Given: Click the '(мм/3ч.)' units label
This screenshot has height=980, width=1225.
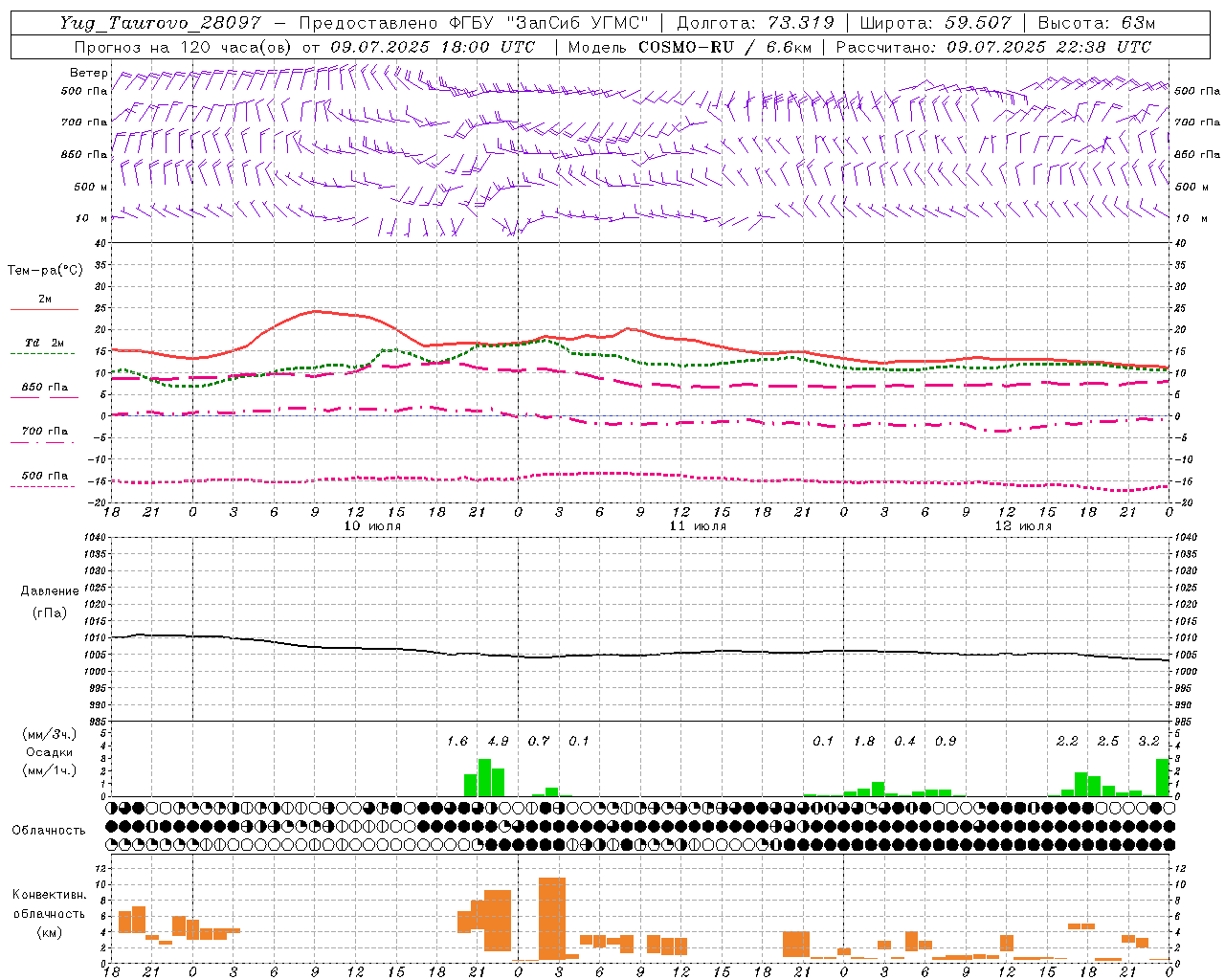Looking at the screenshot, I should pyautogui.click(x=50, y=734).
